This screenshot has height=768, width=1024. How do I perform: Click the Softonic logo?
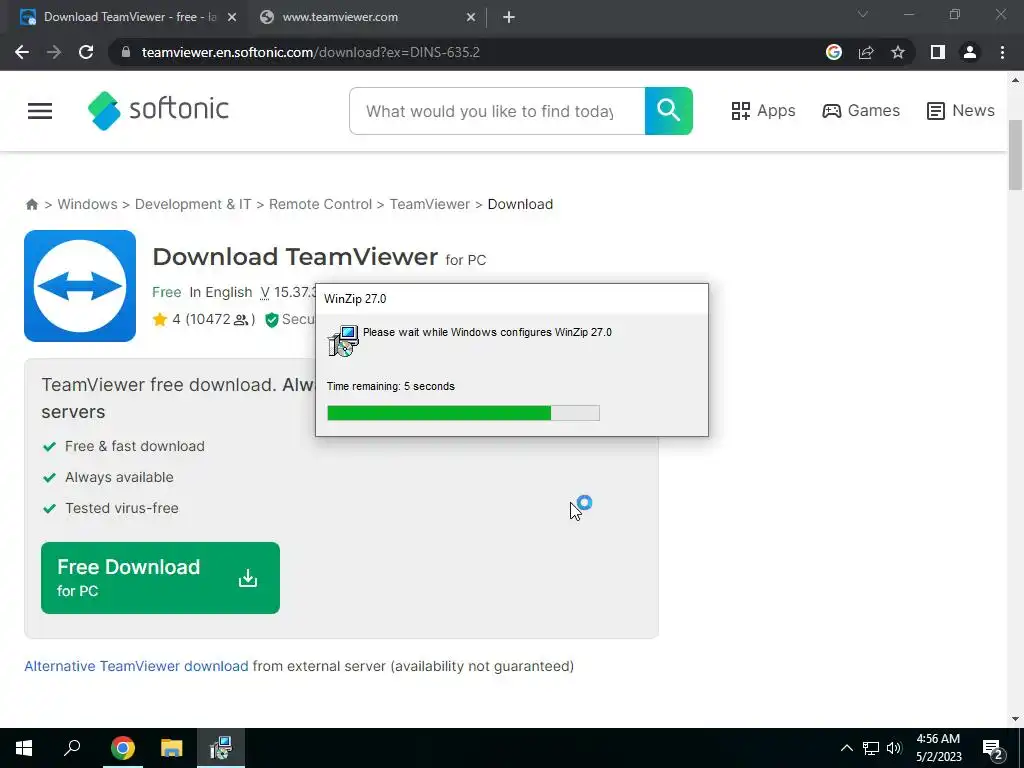pyautogui.click(x=158, y=110)
